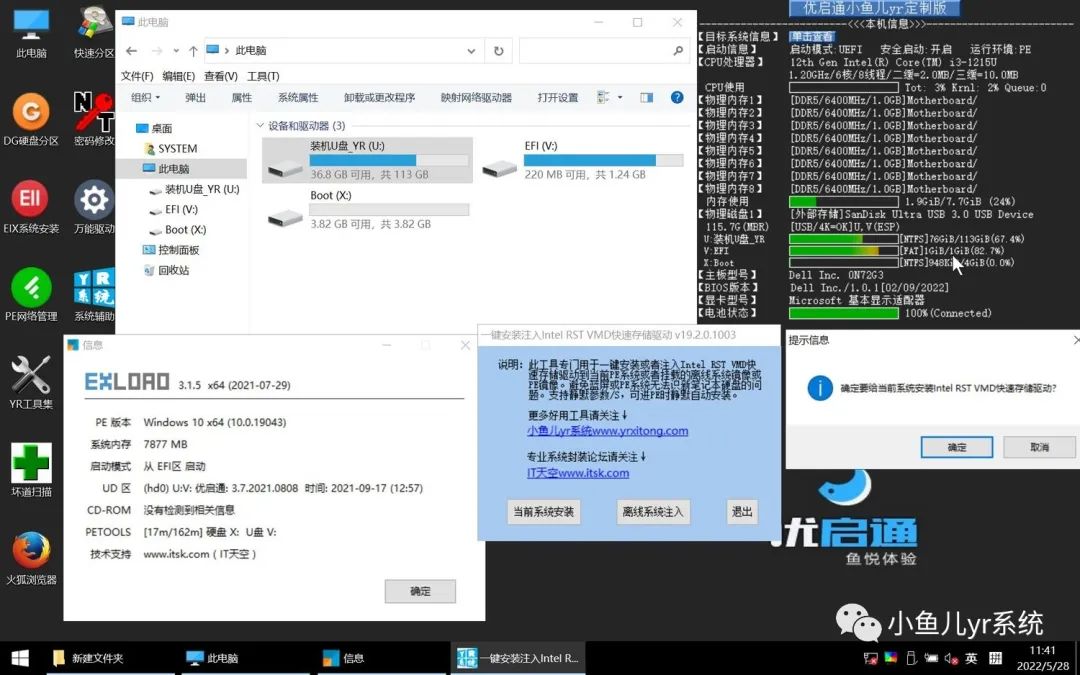Open Explorer help question mark icon
This screenshot has height=675, width=1080.
(x=677, y=98)
